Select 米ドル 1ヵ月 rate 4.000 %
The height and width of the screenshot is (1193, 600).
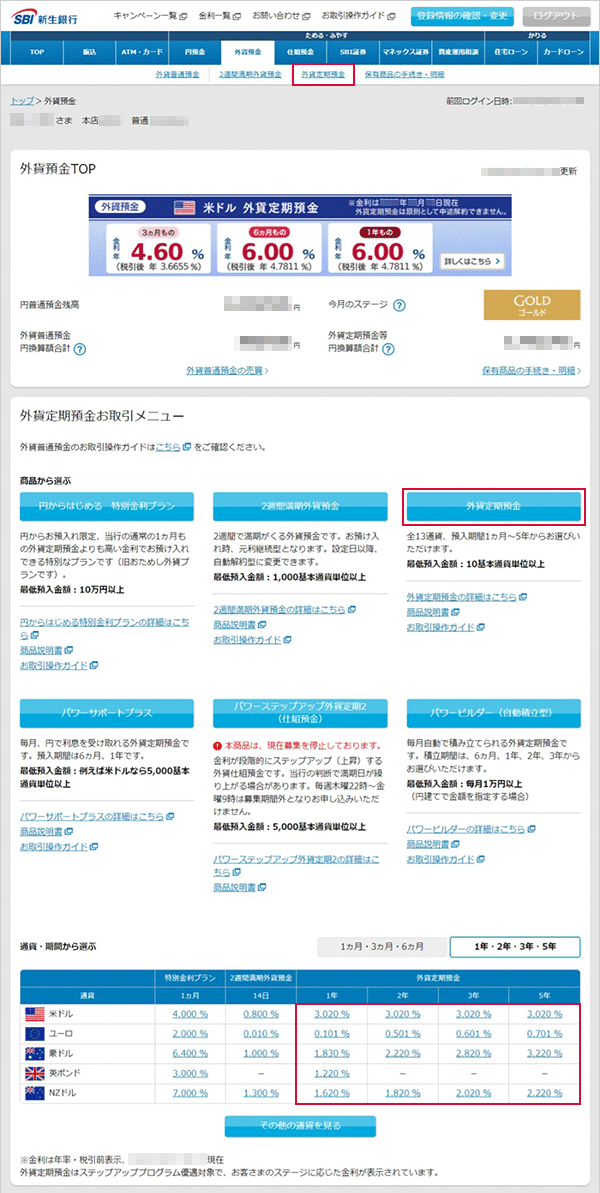pos(189,1014)
